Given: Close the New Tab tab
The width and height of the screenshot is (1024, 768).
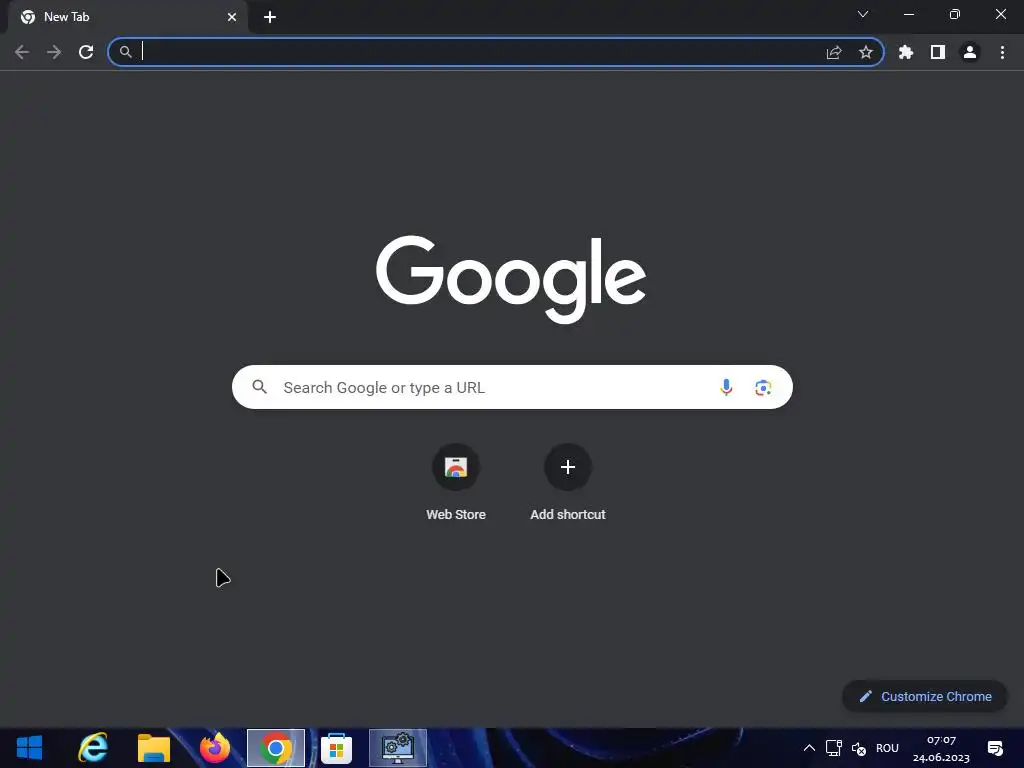Looking at the screenshot, I should [232, 17].
